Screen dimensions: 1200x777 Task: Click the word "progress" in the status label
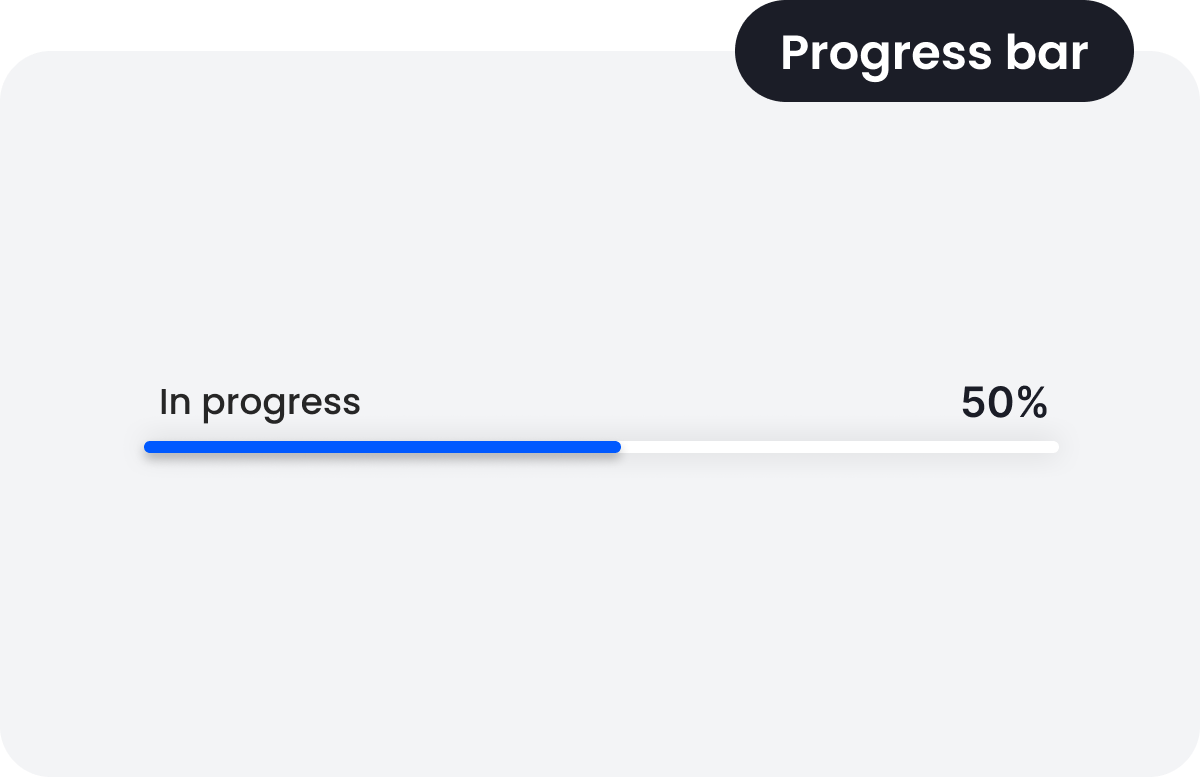281,404
